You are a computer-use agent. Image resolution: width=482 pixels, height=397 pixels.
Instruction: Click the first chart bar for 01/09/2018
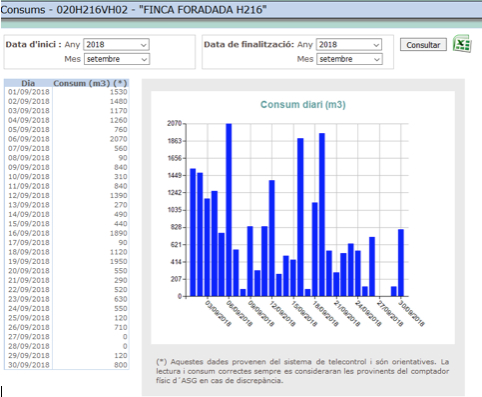(x=193, y=233)
